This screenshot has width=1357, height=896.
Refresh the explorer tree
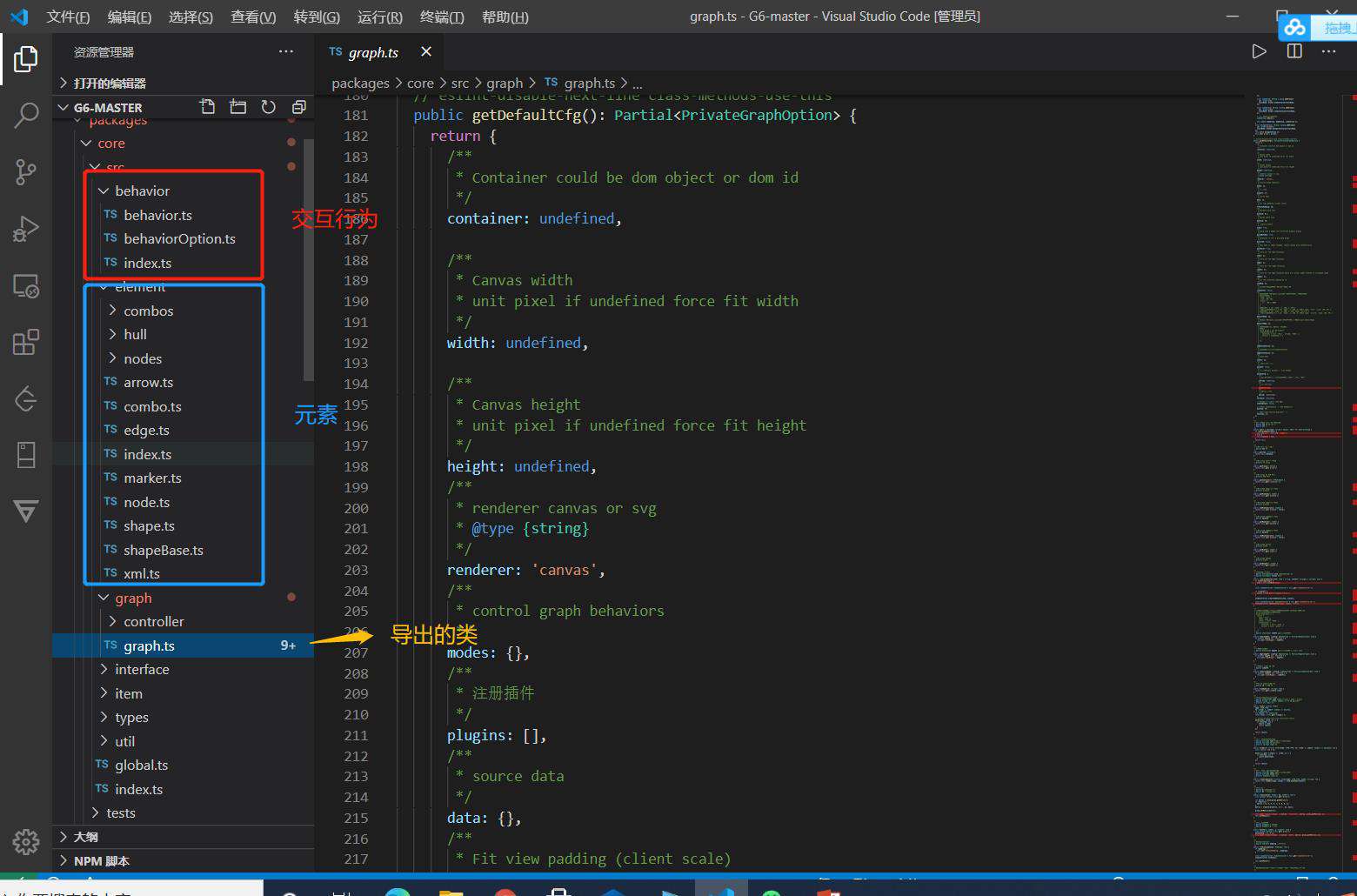269,107
